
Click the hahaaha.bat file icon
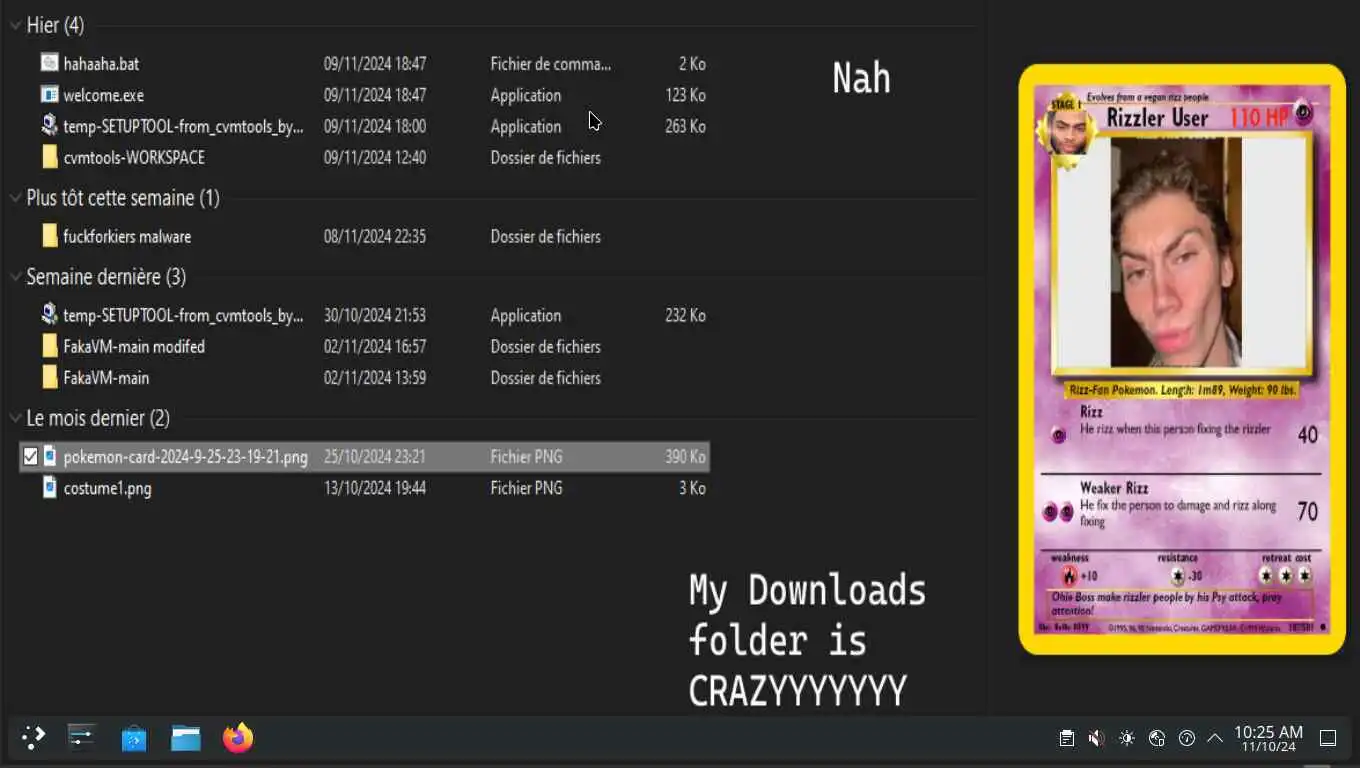point(49,63)
